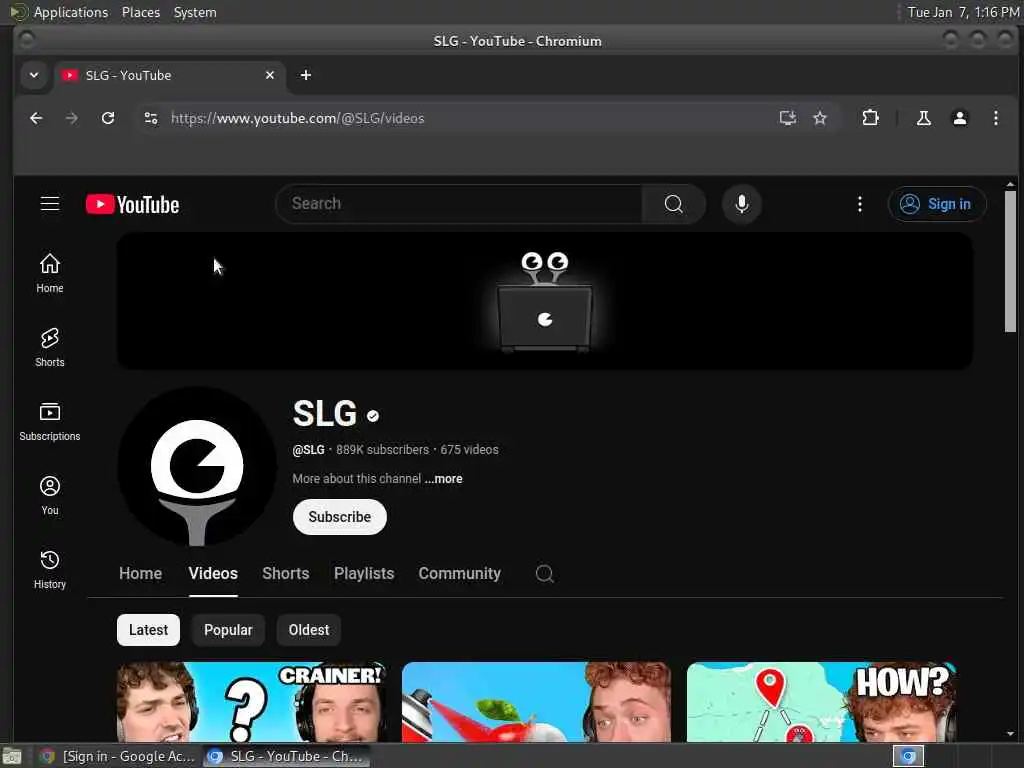Open the Places system menu

coord(140,12)
